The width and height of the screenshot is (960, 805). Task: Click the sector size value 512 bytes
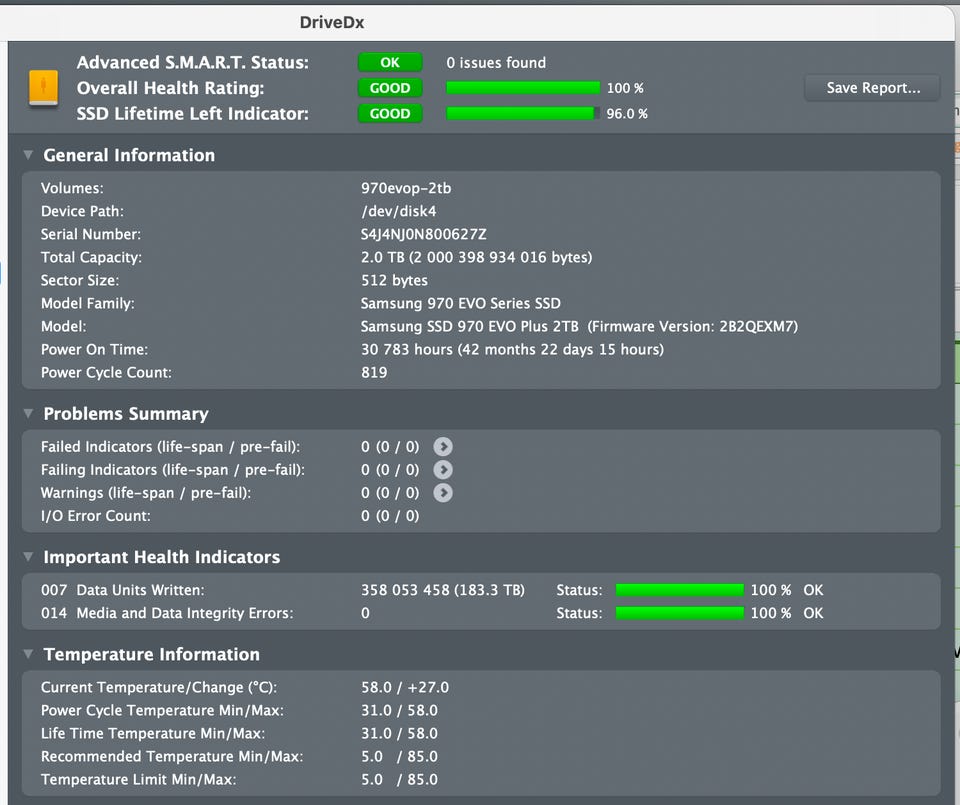click(394, 280)
